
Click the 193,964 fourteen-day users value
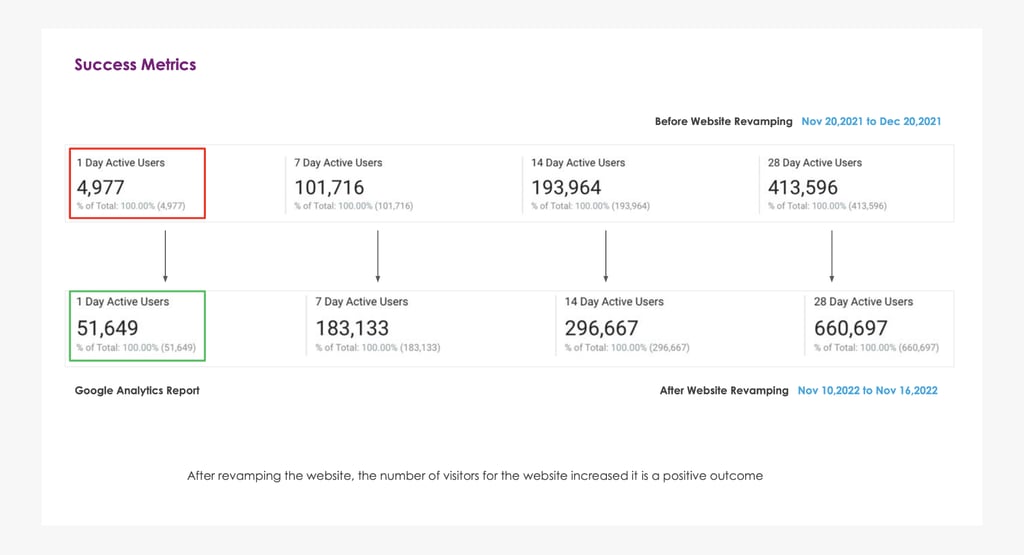pyautogui.click(x=566, y=187)
